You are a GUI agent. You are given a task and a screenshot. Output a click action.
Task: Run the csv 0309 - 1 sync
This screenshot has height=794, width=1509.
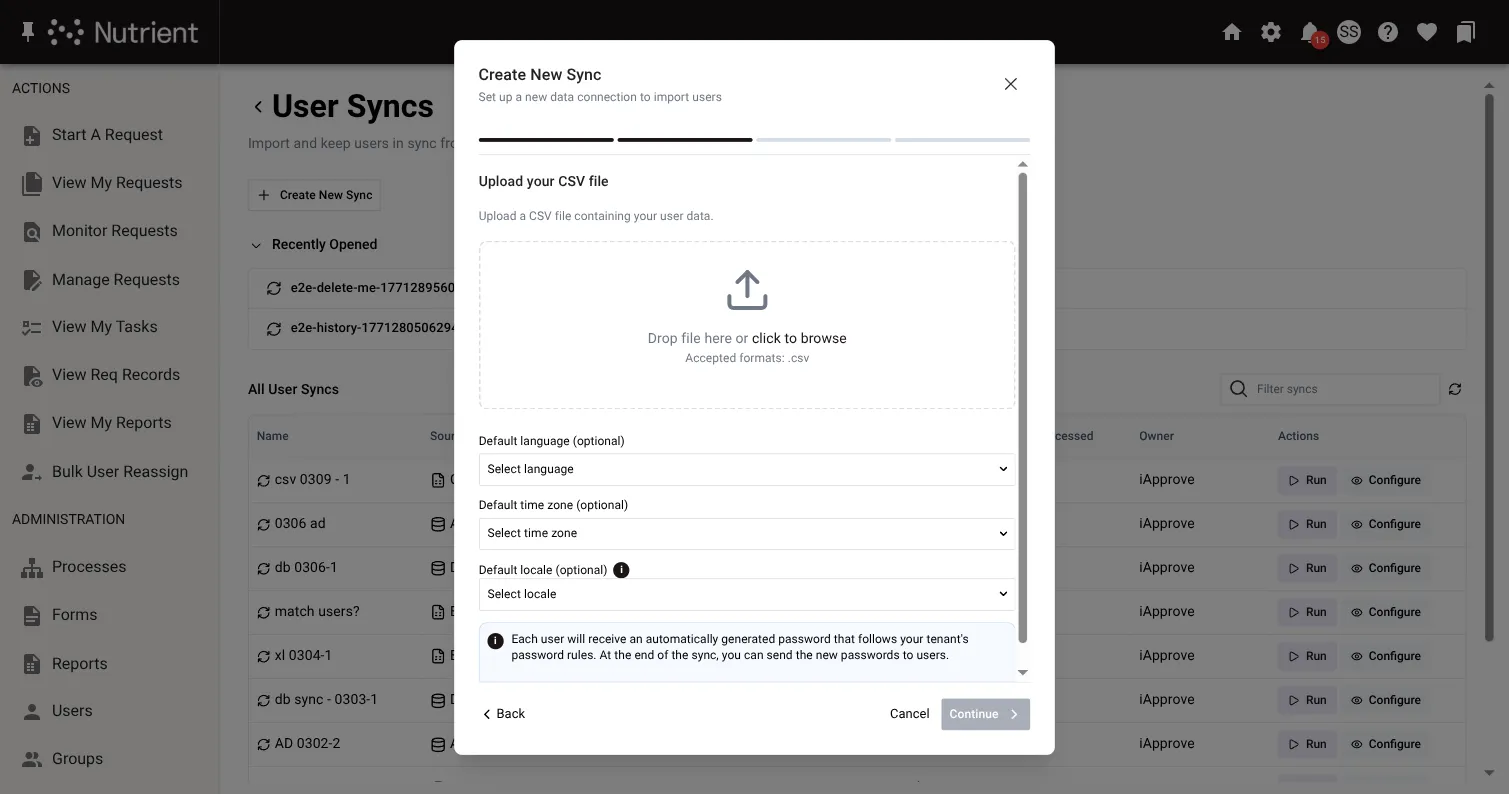pyautogui.click(x=1307, y=480)
